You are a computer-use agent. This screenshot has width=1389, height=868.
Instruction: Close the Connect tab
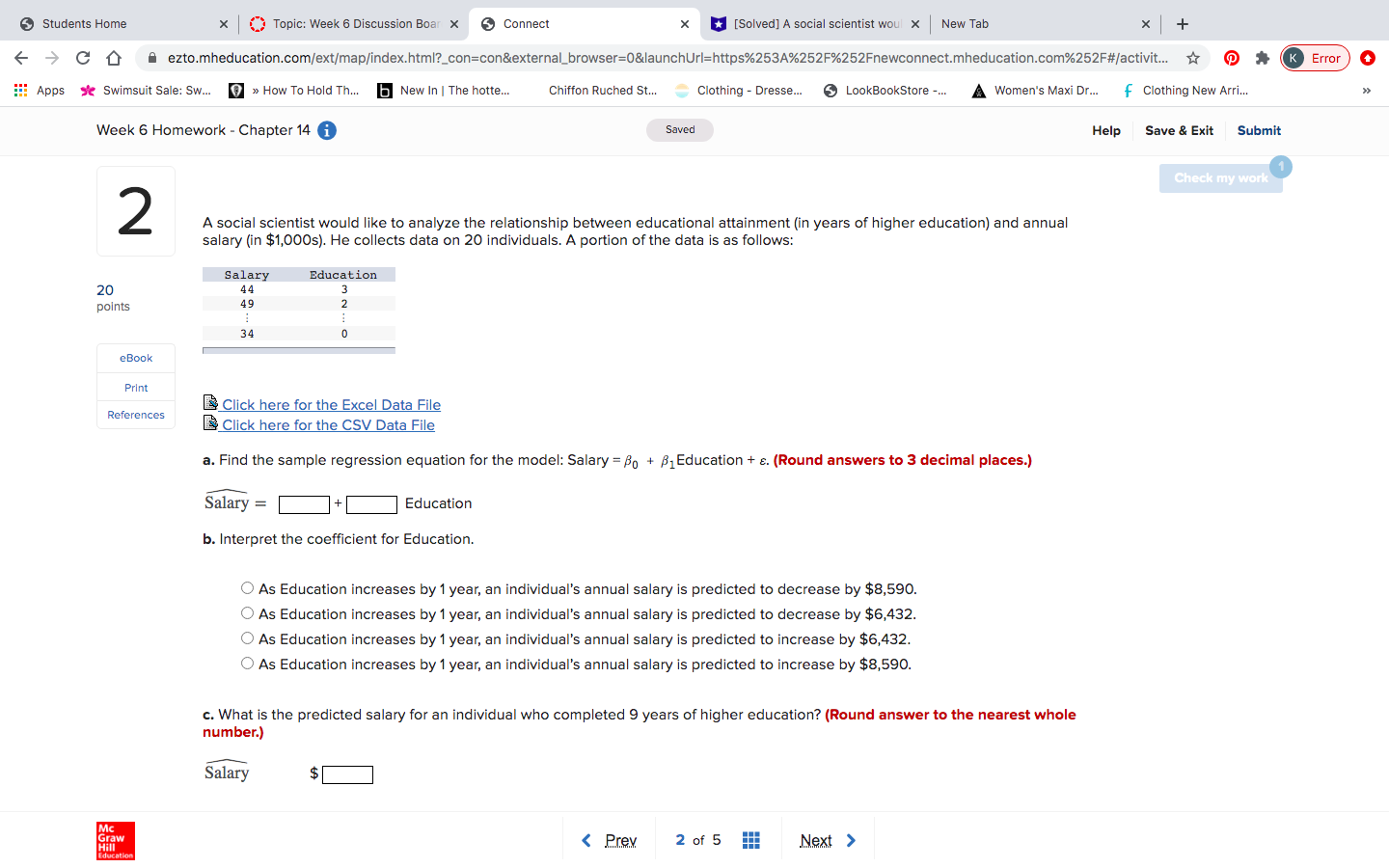685,24
